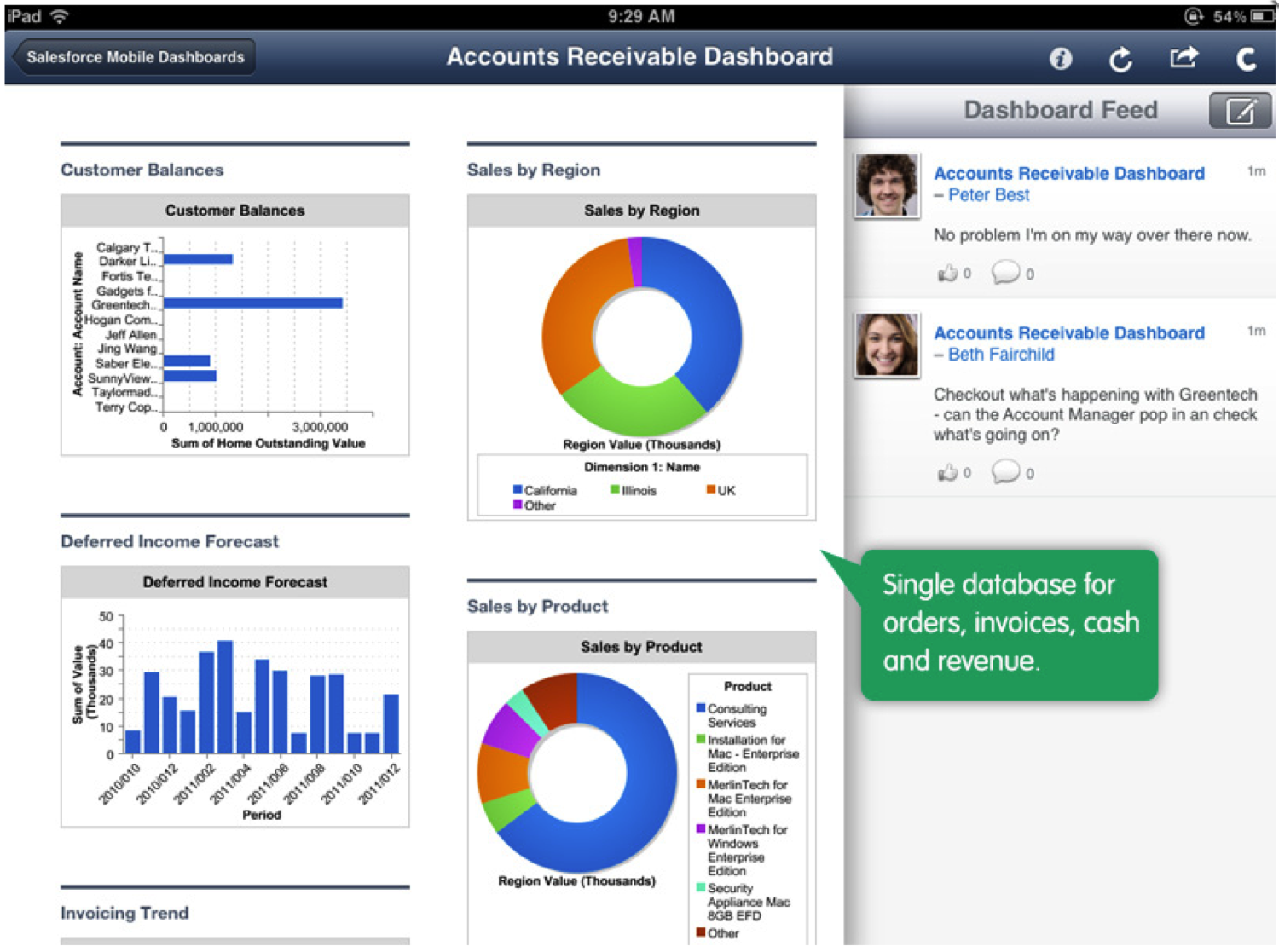Refresh the dashboard with the reload icon

coord(1120,59)
